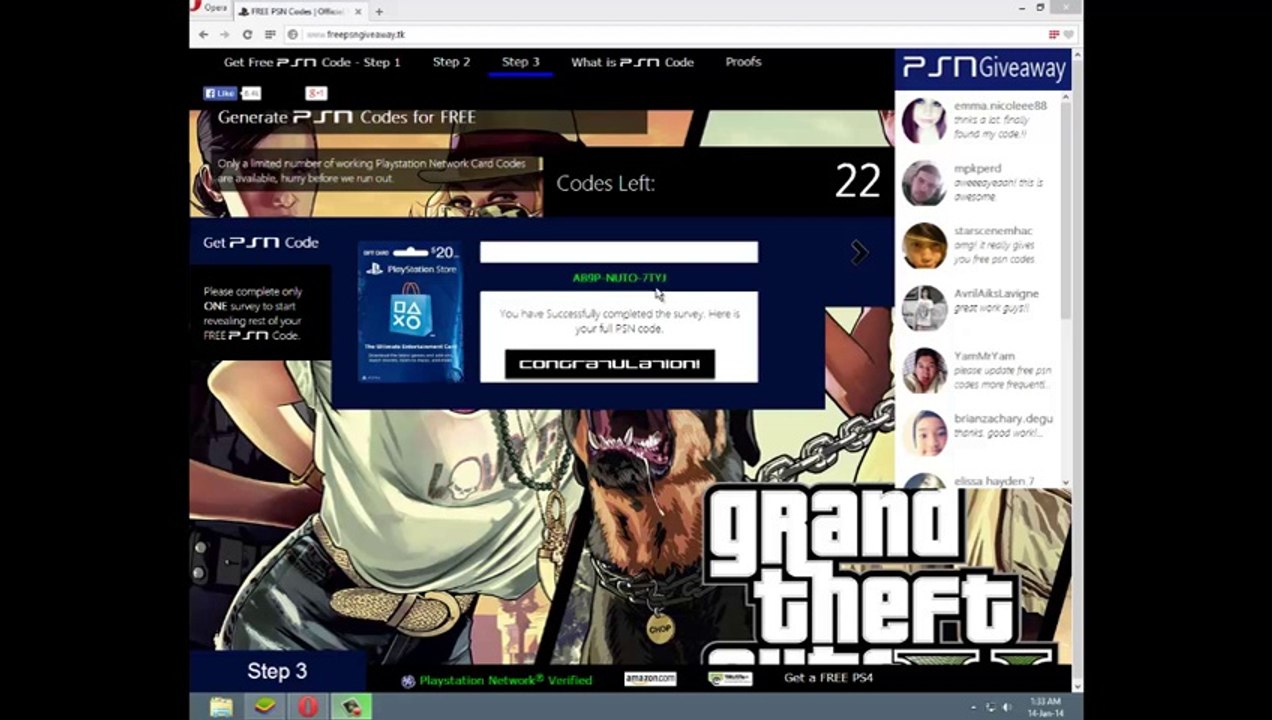The image size is (1272, 720).
Task: Go to the Step 2 page
Action: (x=451, y=62)
